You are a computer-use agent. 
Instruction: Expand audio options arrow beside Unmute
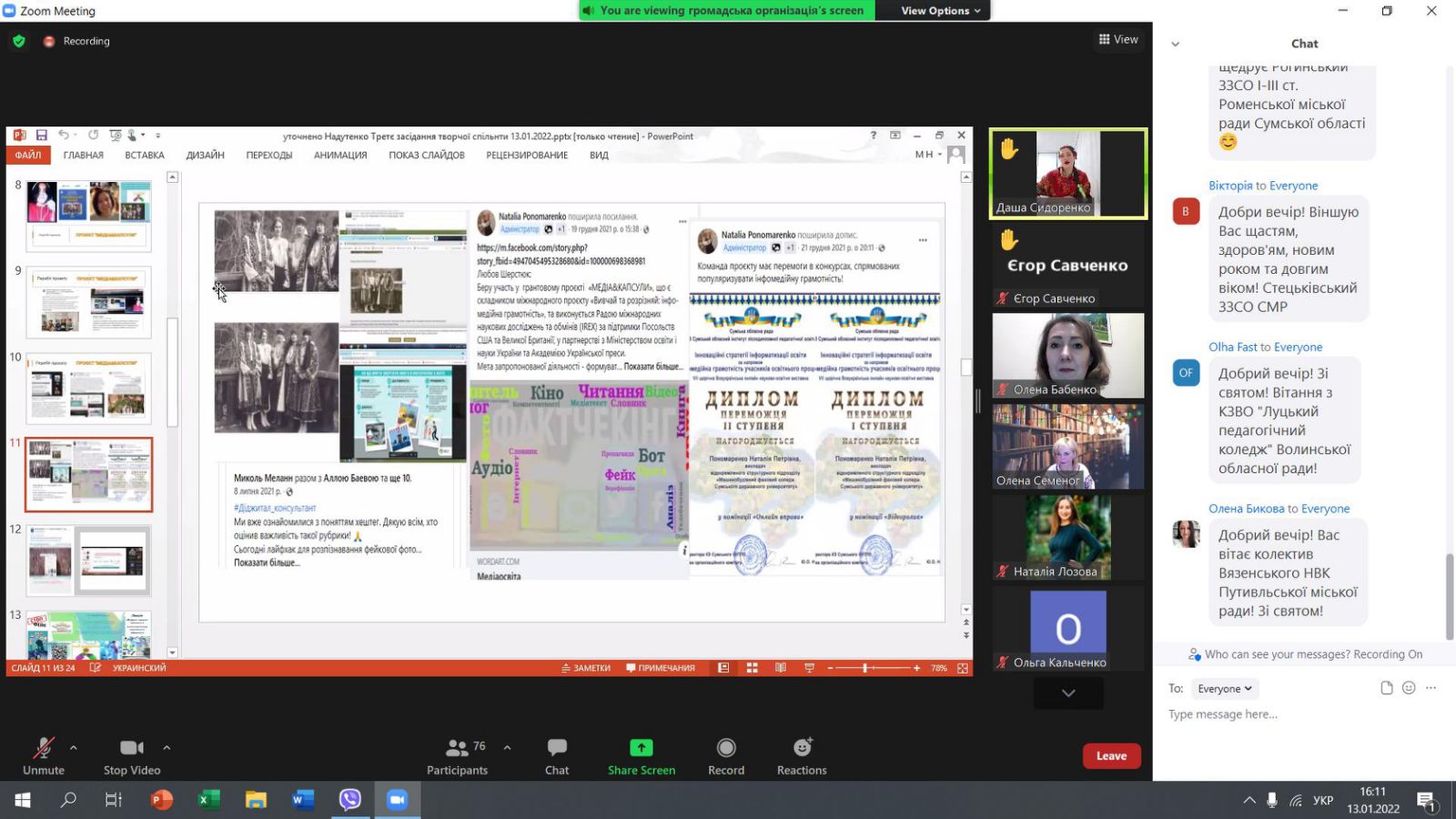[x=74, y=748]
